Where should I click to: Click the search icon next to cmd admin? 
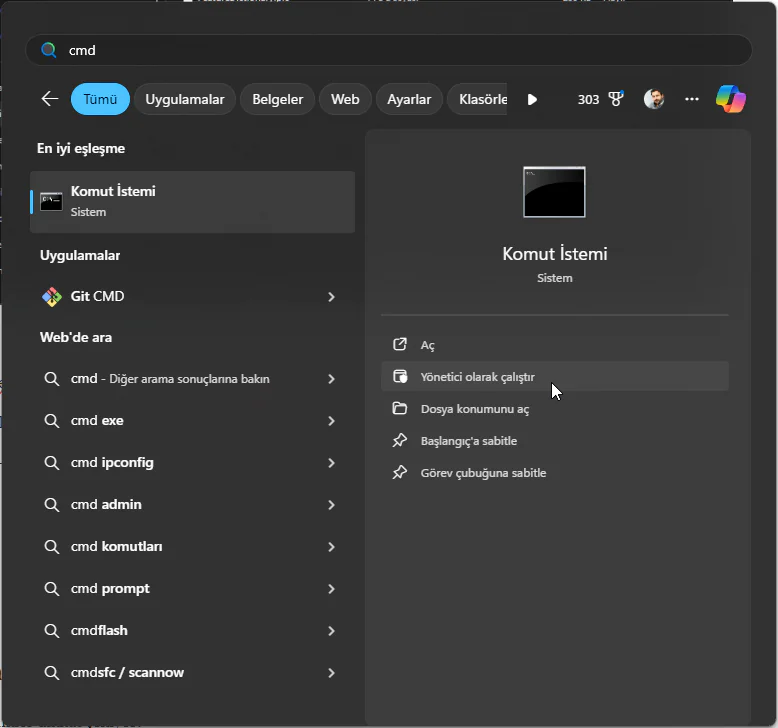click(52, 505)
